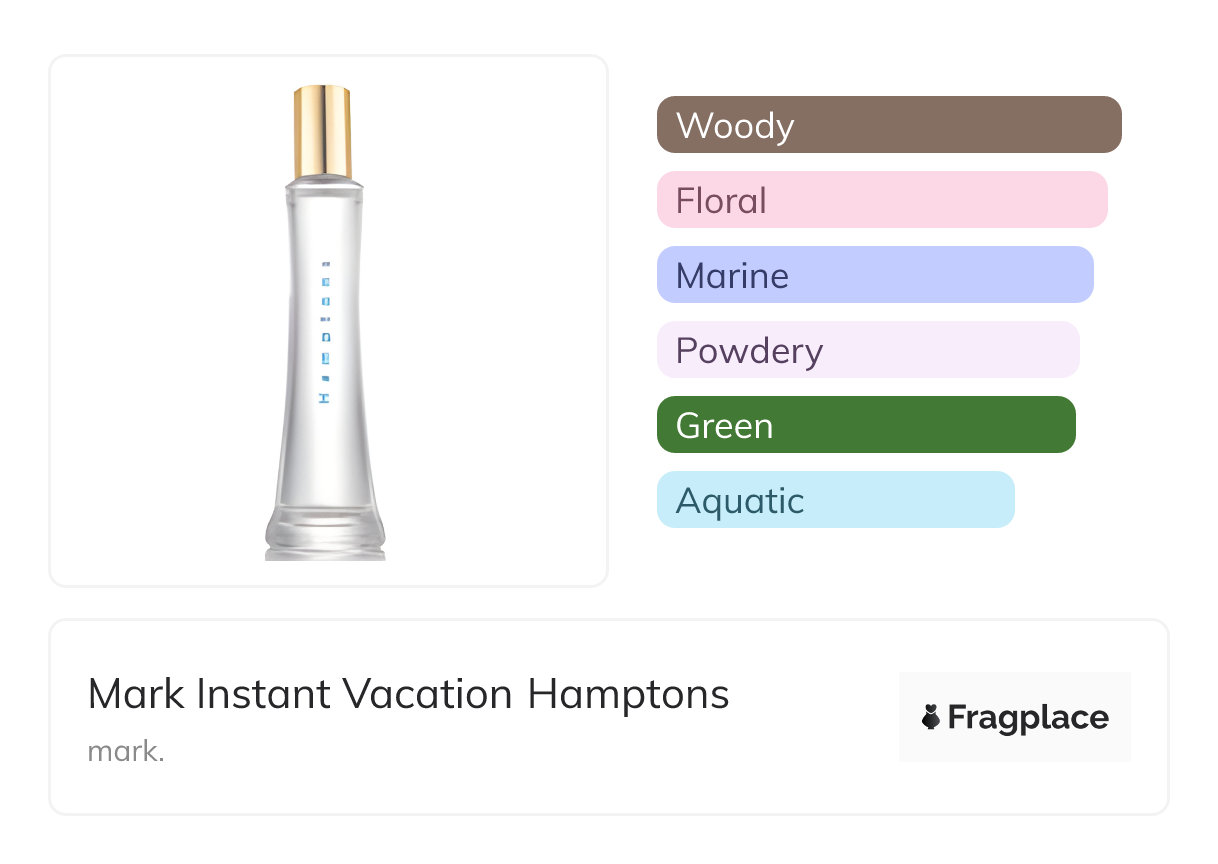Image resolution: width=1218 pixels, height=864 pixels.
Task: Click the 'Woody' text label
Action: pyautogui.click(x=734, y=126)
